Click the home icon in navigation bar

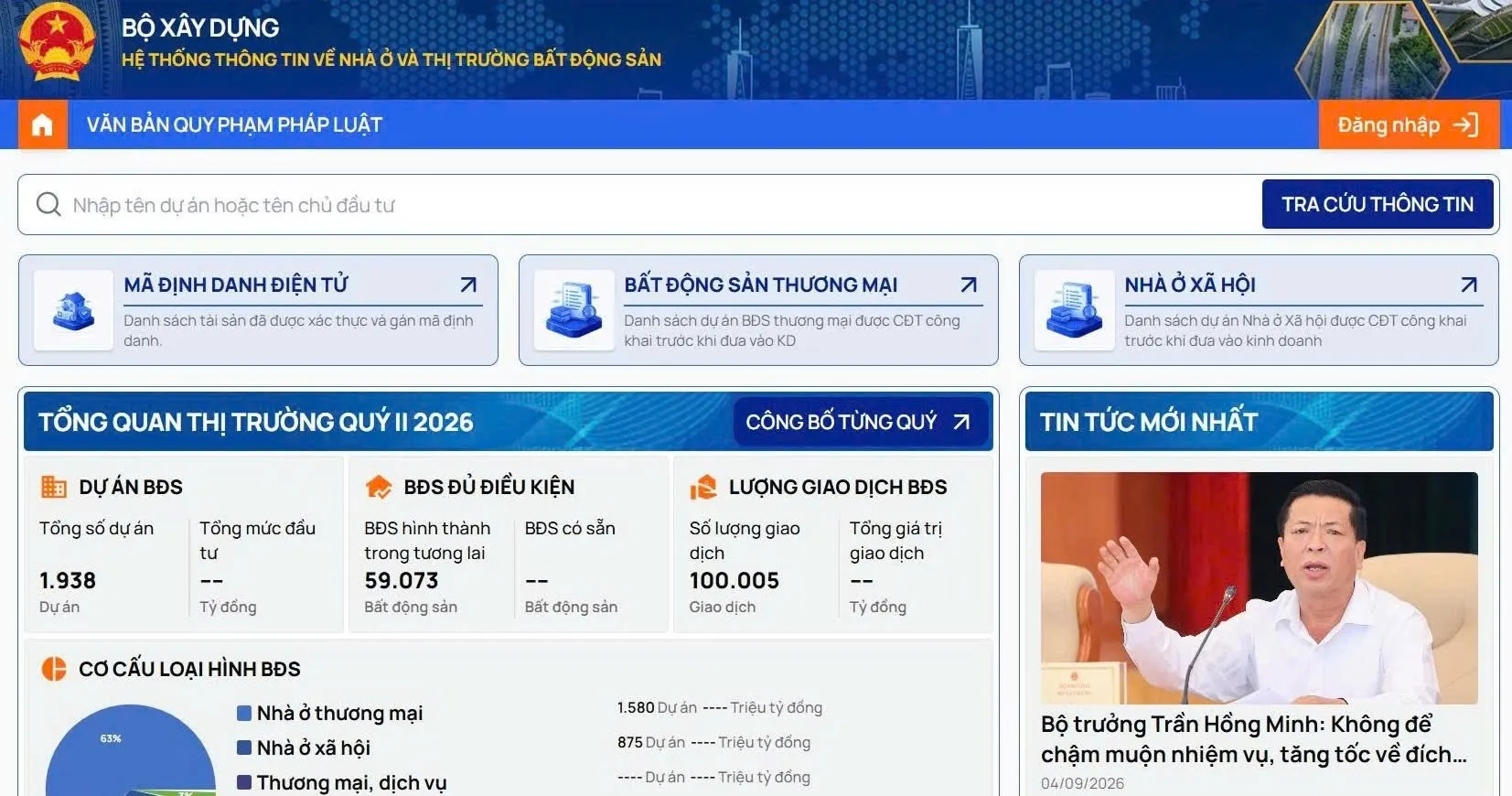tap(42, 124)
